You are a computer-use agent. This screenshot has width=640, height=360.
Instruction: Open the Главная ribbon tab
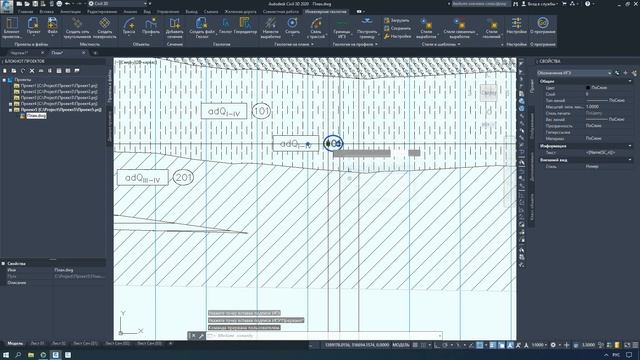25,12
